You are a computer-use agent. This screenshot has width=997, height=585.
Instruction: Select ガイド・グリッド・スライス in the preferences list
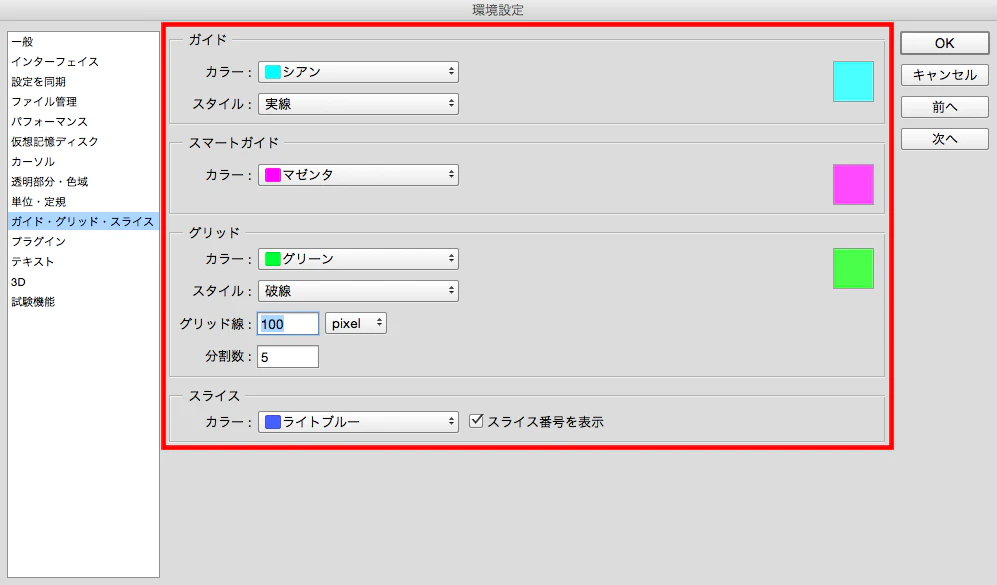(83, 221)
